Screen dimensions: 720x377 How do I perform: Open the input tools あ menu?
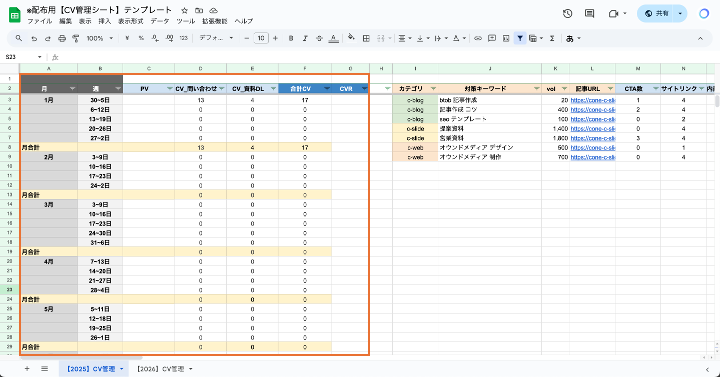pyautogui.click(x=573, y=39)
